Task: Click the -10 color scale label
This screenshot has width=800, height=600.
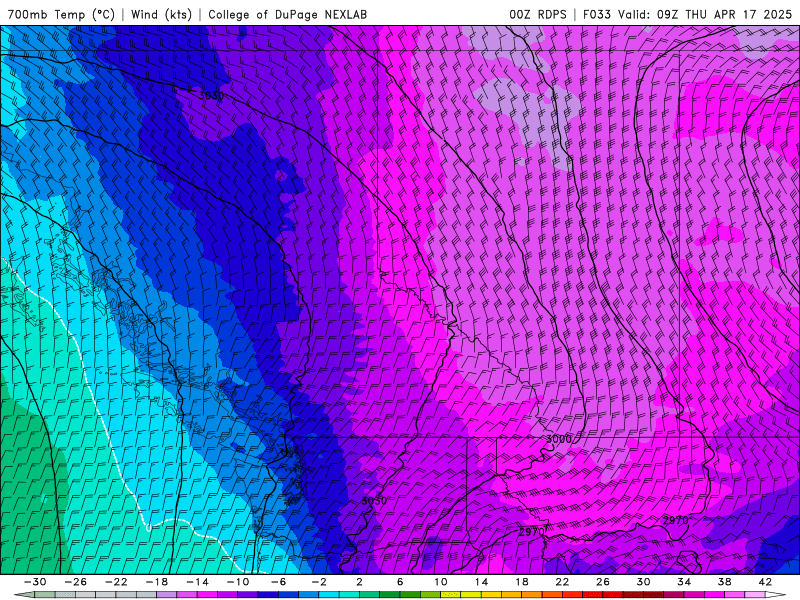Action: point(238,582)
